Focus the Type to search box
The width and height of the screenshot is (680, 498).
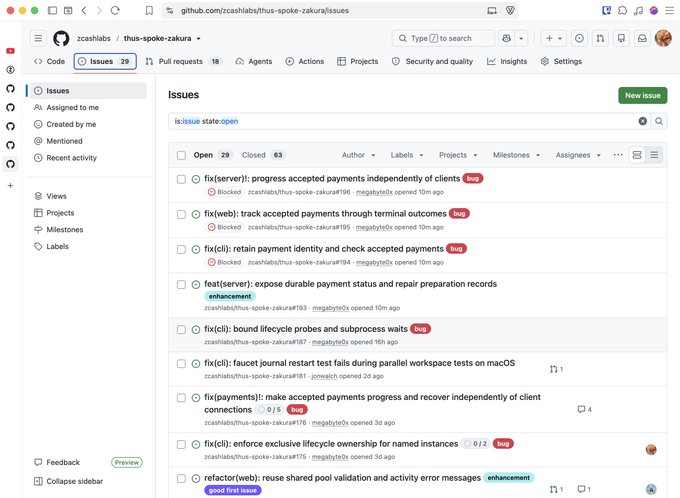coord(443,38)
